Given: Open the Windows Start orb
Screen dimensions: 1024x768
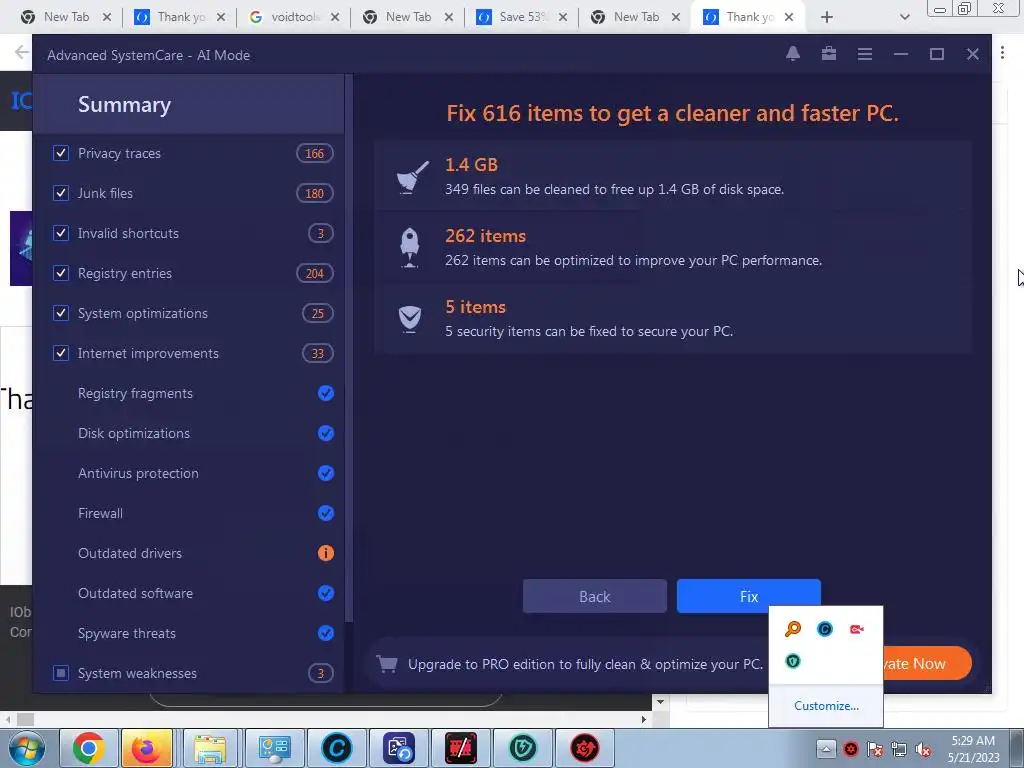Looking at the screenshot, I should pyautogui.click(x=26, y=748).
